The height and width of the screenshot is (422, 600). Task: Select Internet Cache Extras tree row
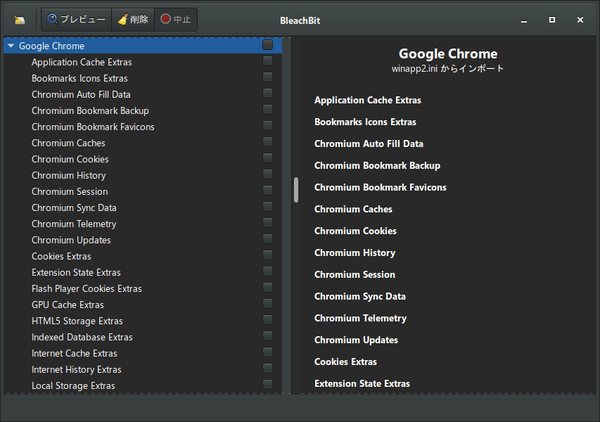tap(143, 354)
